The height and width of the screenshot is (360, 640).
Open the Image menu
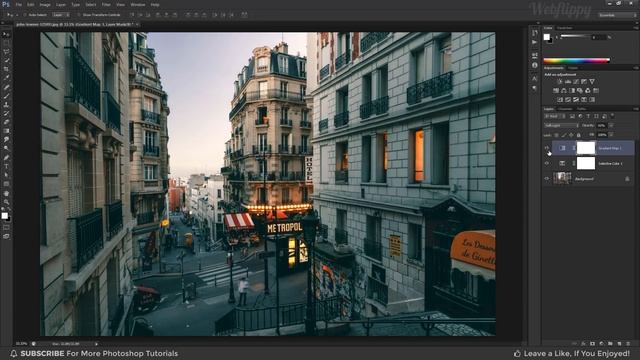pyautogui.click(x=45, y=4)
